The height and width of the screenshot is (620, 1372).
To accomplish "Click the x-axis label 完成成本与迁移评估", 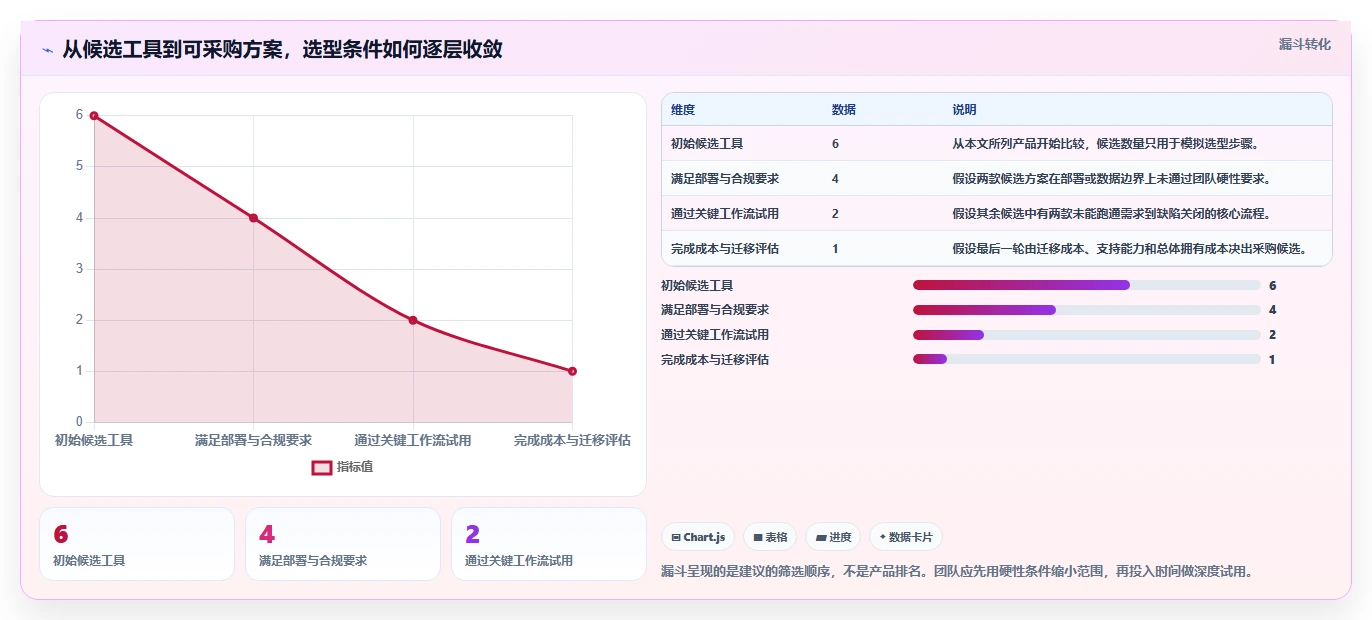I will 572,440.
